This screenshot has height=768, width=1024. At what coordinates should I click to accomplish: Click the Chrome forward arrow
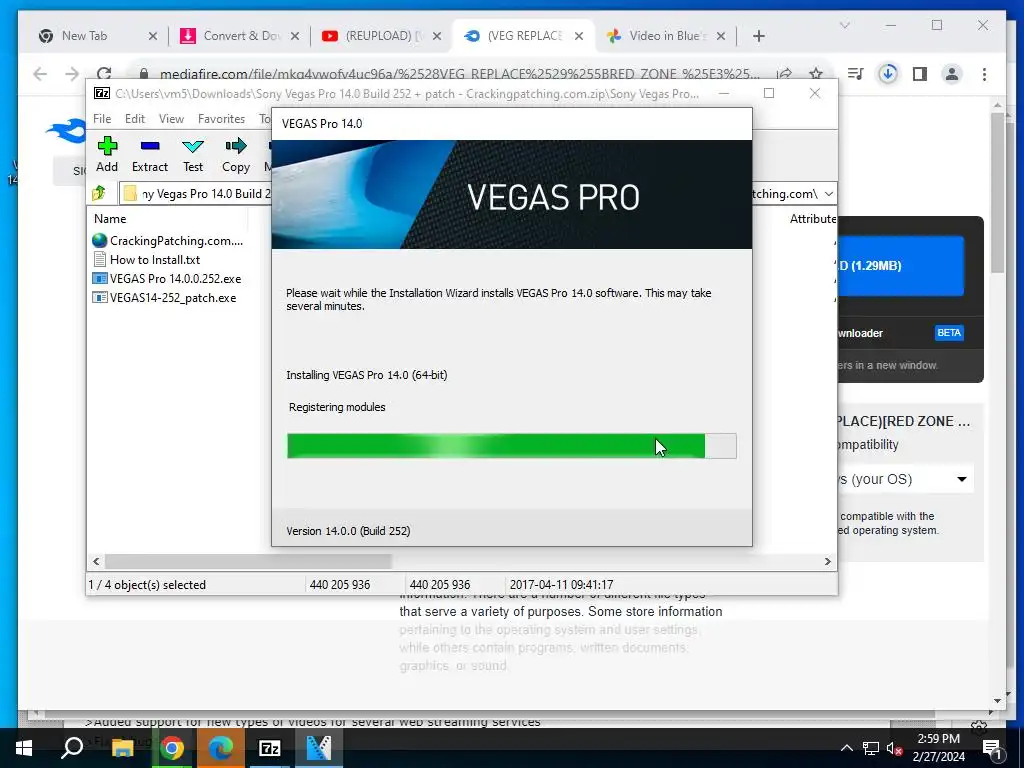click(x=72, y=74)
